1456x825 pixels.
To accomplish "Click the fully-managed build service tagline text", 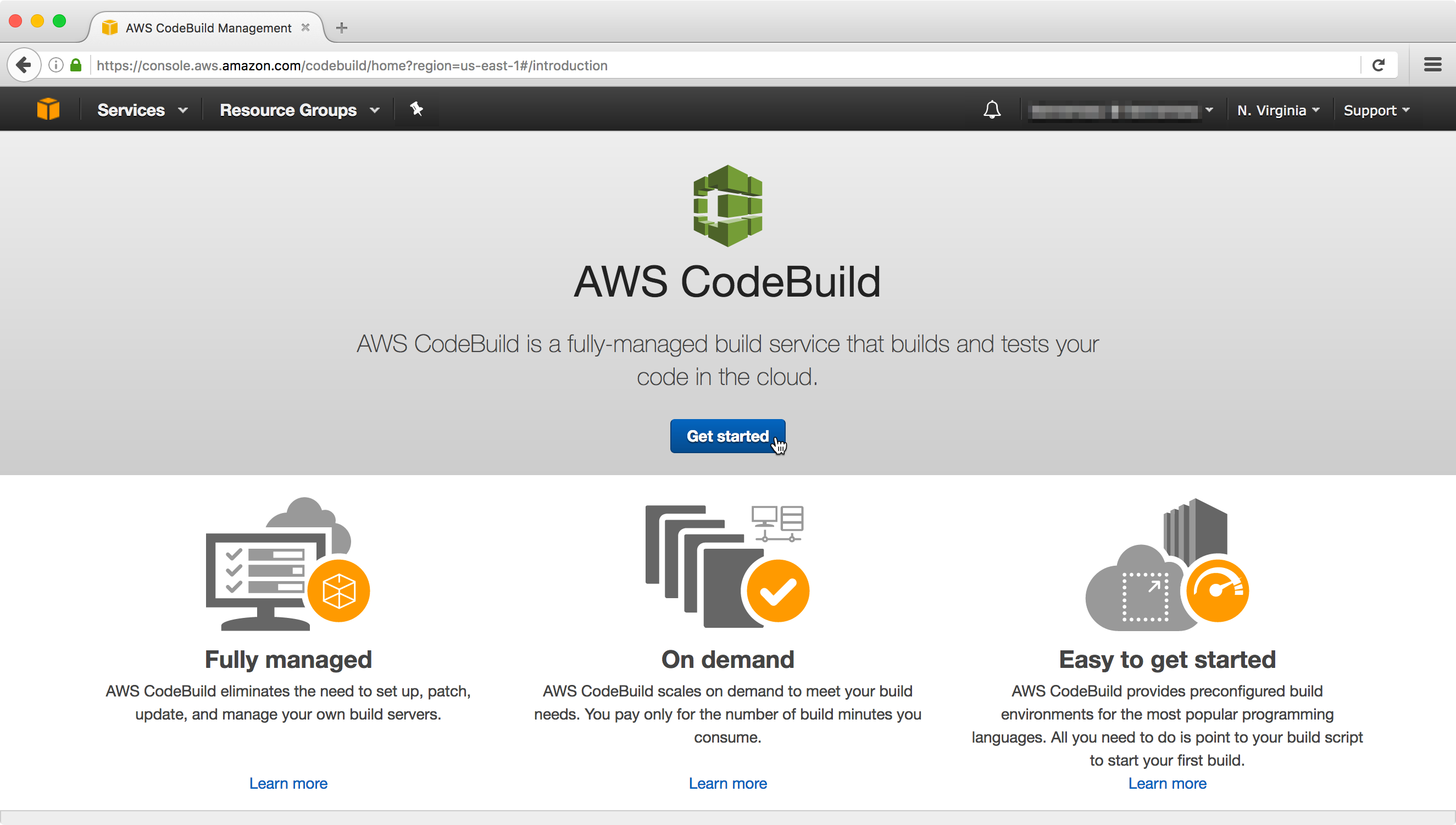I will point(727,360).
